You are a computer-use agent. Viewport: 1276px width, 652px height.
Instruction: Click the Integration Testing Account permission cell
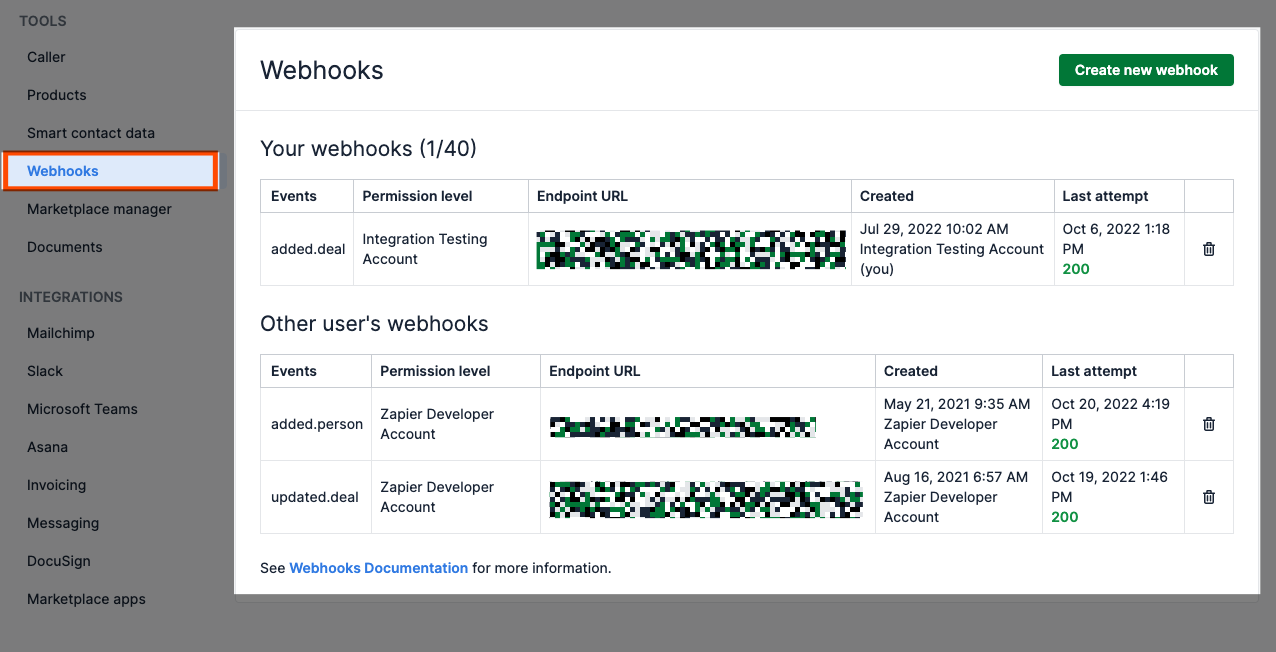[441, 249]
